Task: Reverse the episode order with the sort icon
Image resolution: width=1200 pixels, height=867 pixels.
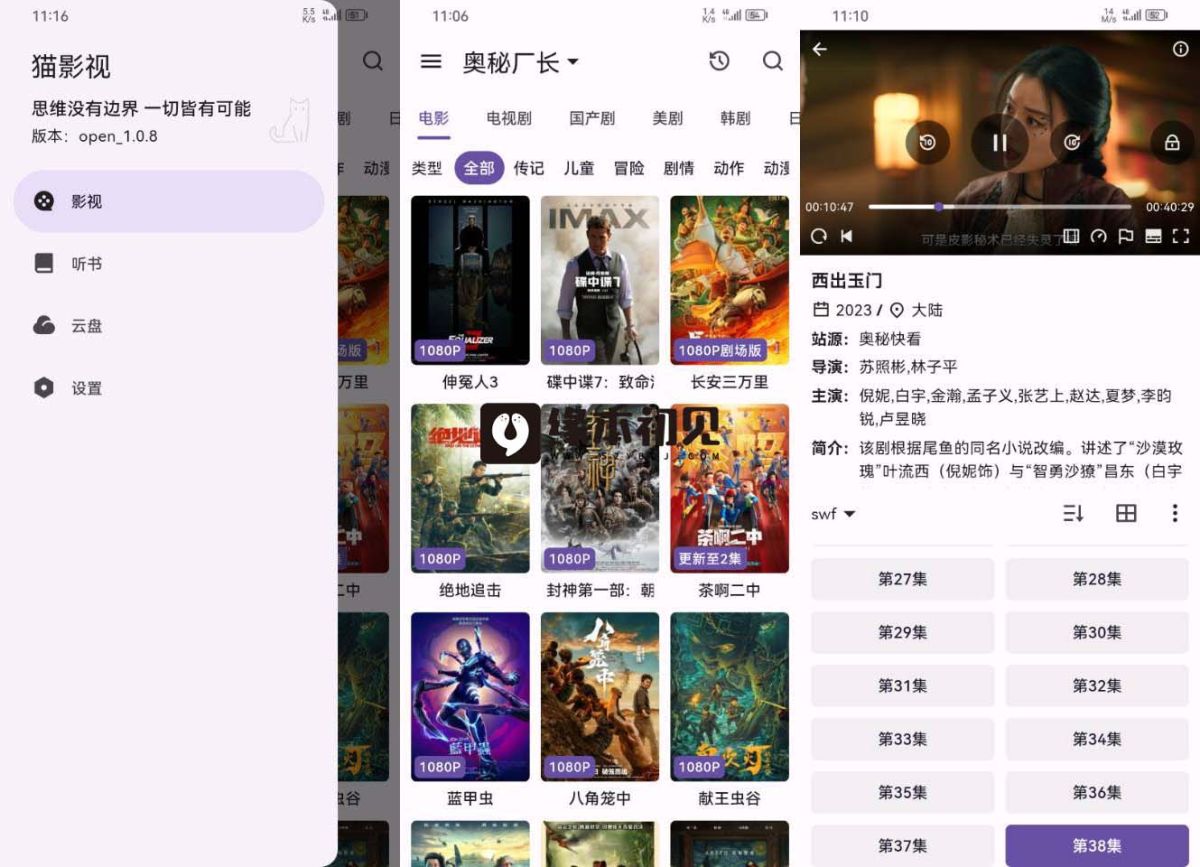Action: (1073, 513)
